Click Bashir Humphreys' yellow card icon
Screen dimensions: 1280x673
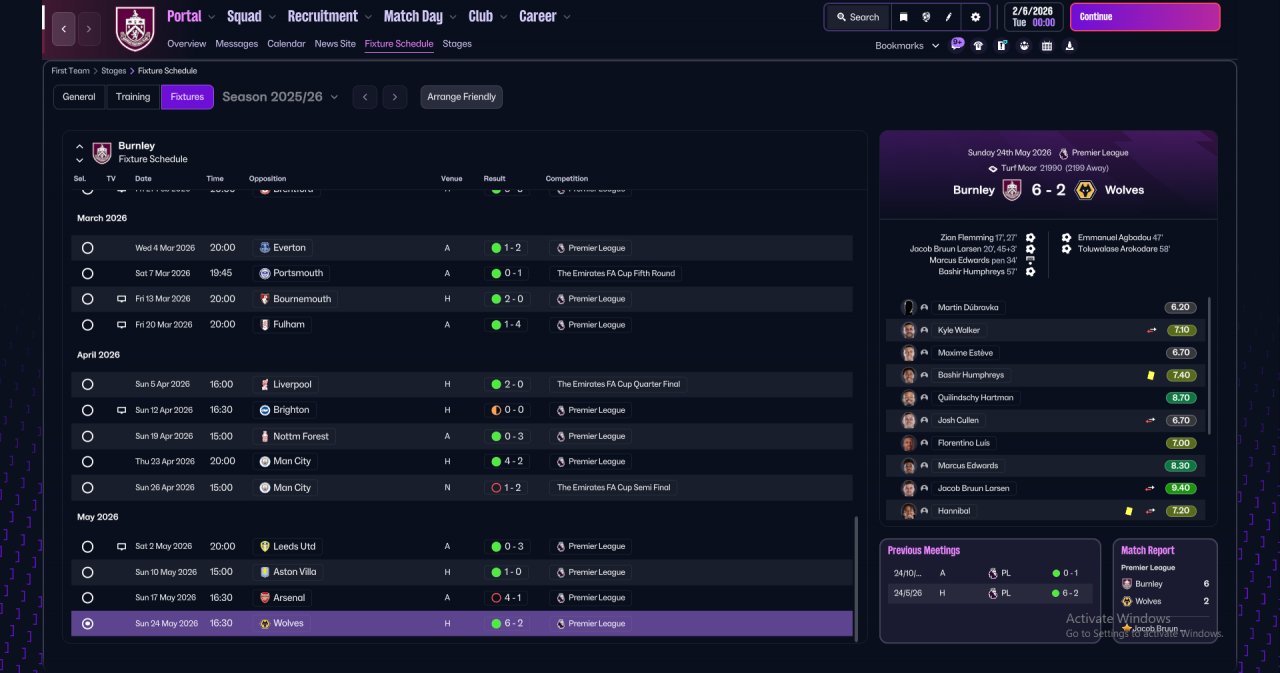click(1151, 375)
